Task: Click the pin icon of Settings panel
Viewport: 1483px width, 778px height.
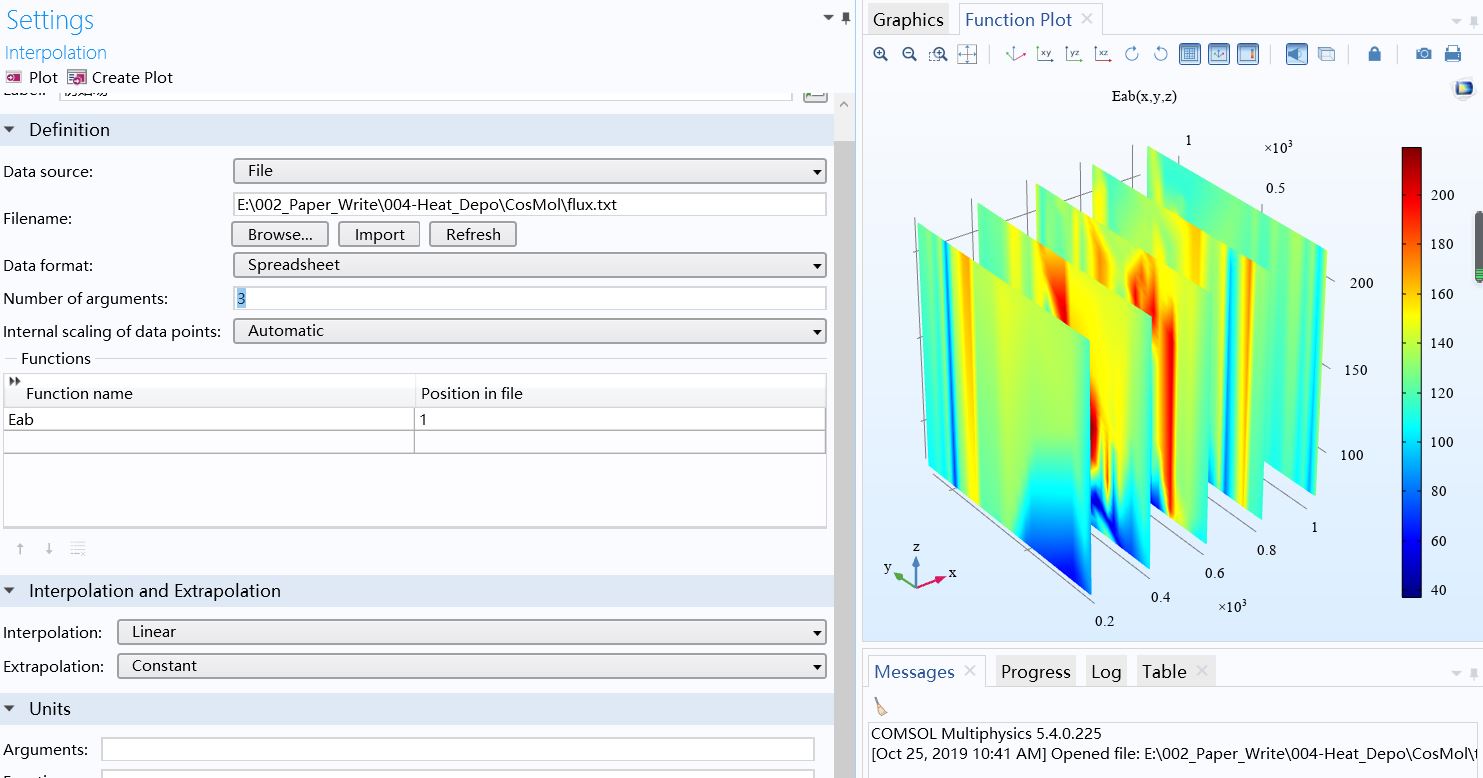Action: tap(846, 18)
